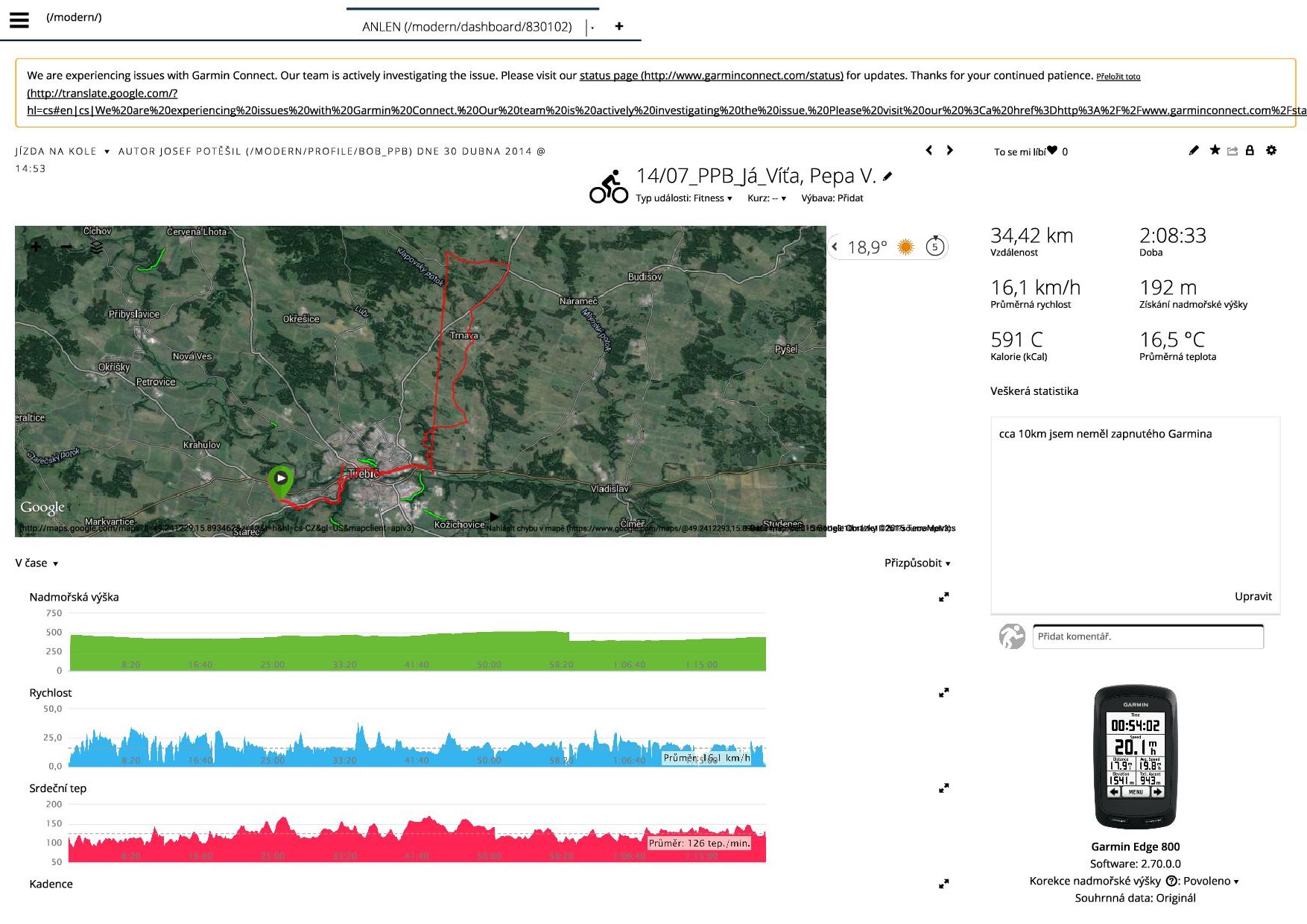This screenshot has width=1307, height=924.
Task: Open the Garmin status page link
Action: (x=711, y=75)
